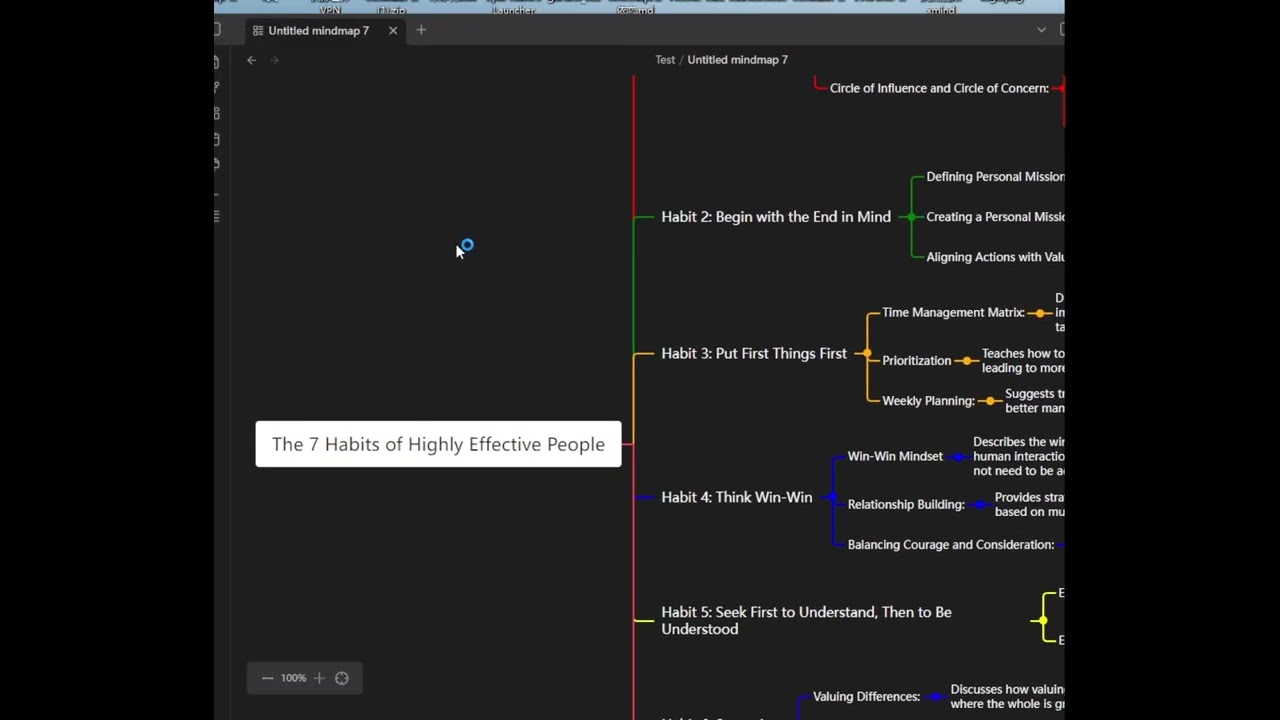Collapse Habit 3 branch via orange dot
Screen dimensions: 1280x720
pyautogui.click(x=866, y=354)
